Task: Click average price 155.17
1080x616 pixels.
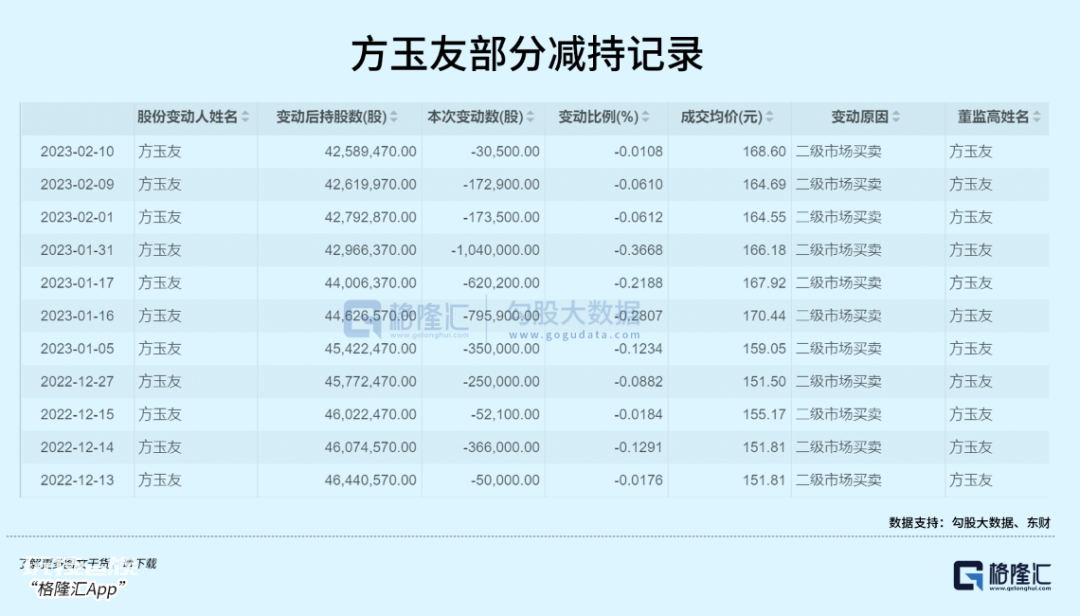Action: tap(764, 414)
